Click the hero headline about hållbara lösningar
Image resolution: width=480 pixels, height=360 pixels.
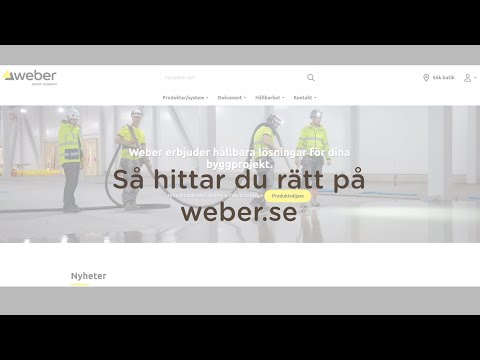(x=239, y=158)
